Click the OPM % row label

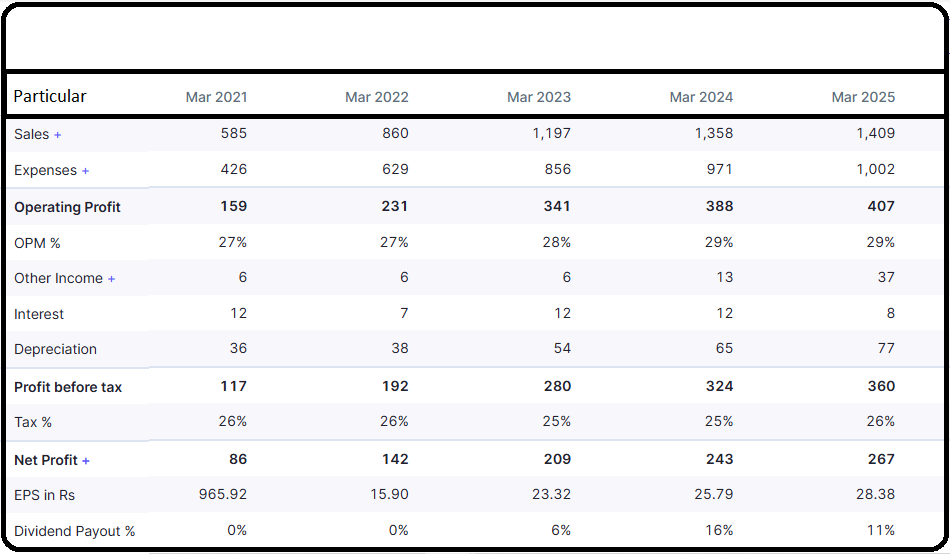(37, 243)
